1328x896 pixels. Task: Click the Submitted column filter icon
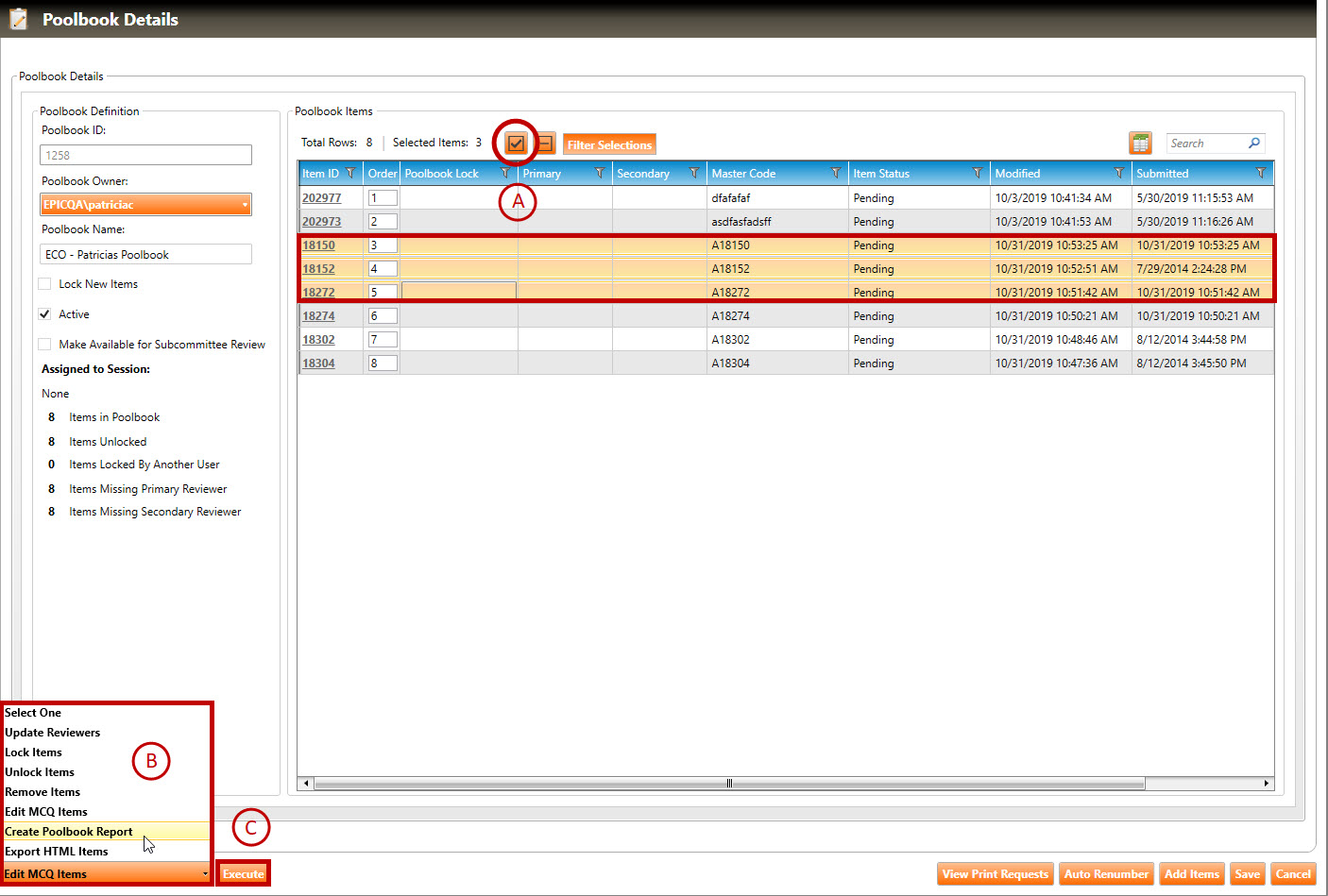(x=1260, y=174)
